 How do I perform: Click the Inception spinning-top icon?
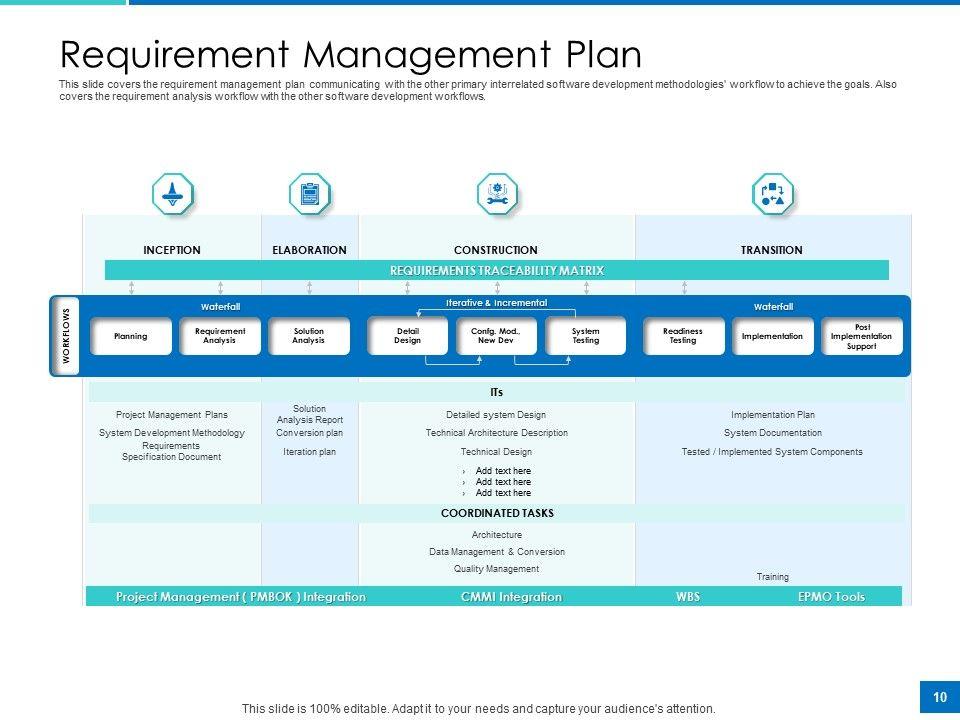pyautogui.click(x=173, y=194)
